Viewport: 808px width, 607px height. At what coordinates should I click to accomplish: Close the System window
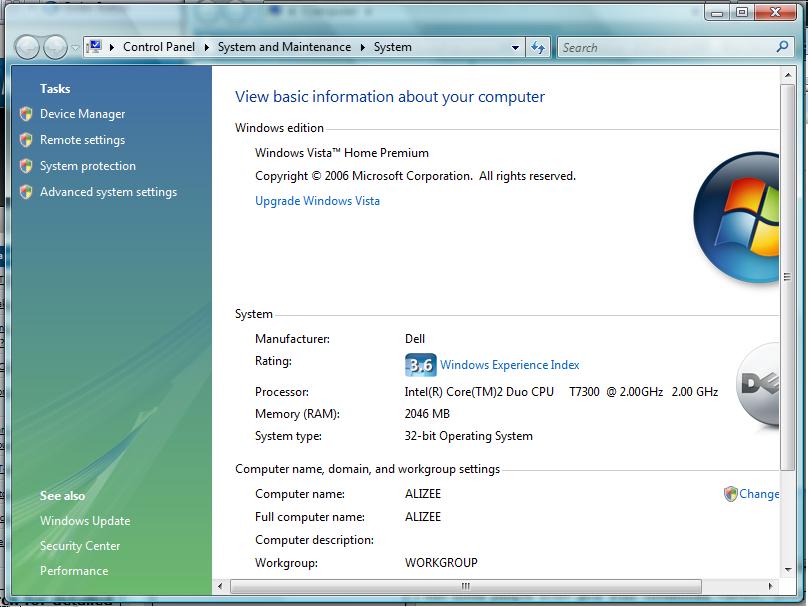pos(775,12)
